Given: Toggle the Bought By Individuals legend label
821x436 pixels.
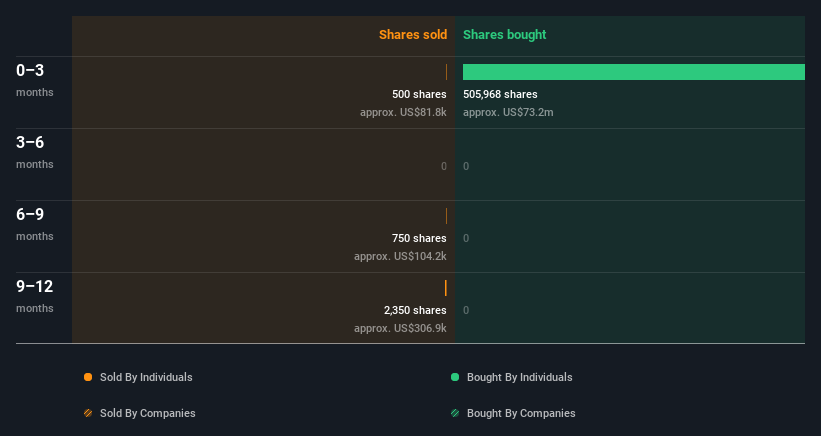Looking at the screenshot, I should coord(519,377).
